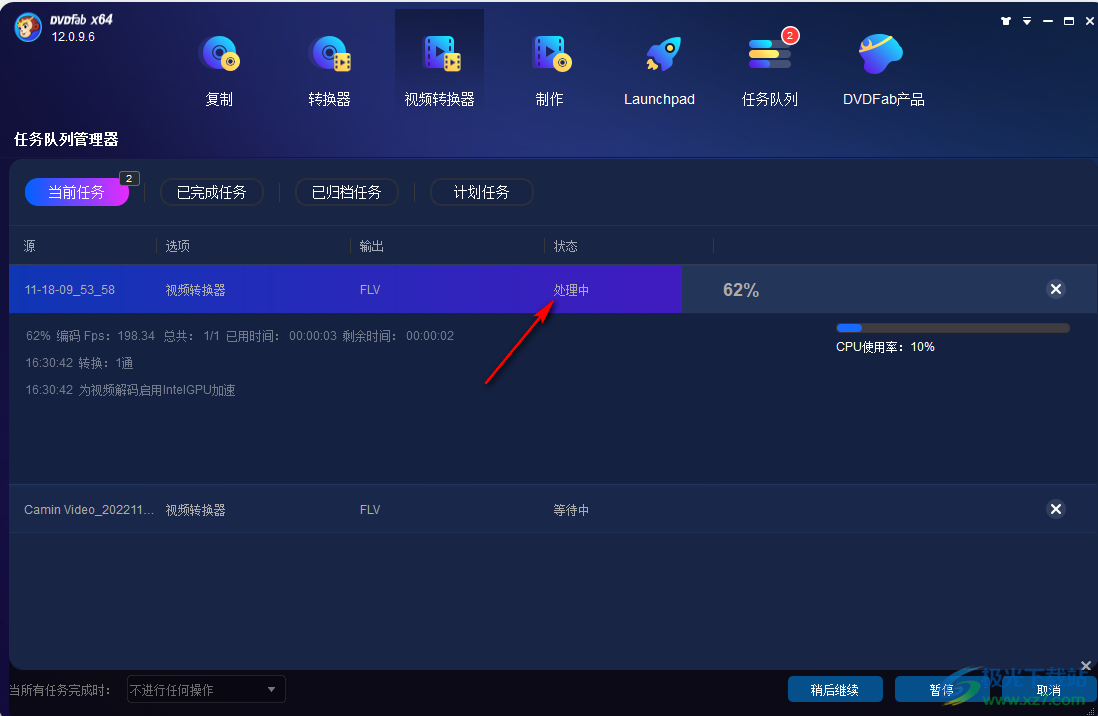
Task: Switch to 已归档任务 archived tasks tab
Action: click(x=347, y=192)
